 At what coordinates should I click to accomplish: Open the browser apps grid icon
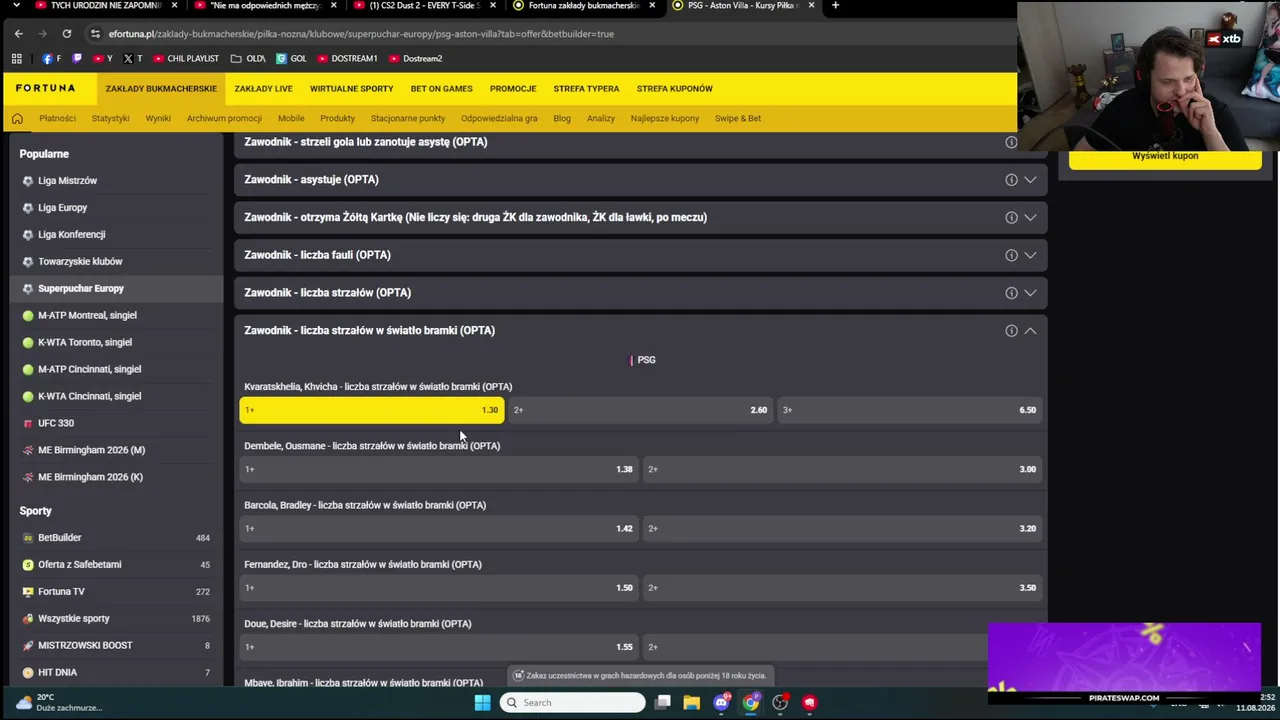point(17,59)
